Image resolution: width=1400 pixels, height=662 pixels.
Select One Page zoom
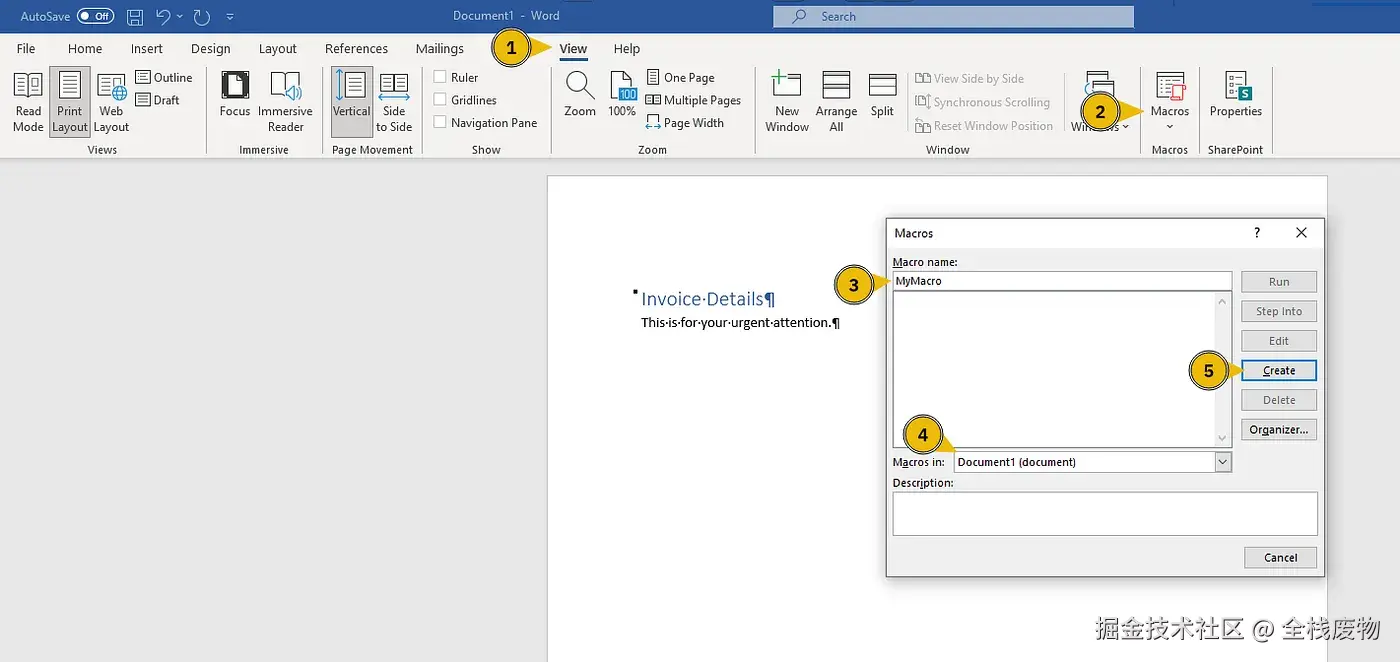click(x=680, y=78)
